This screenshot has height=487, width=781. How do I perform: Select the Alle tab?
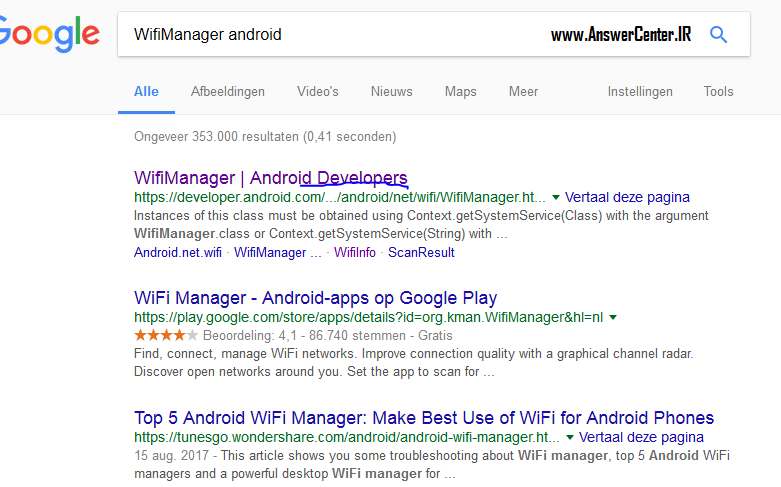pos(146,91)
